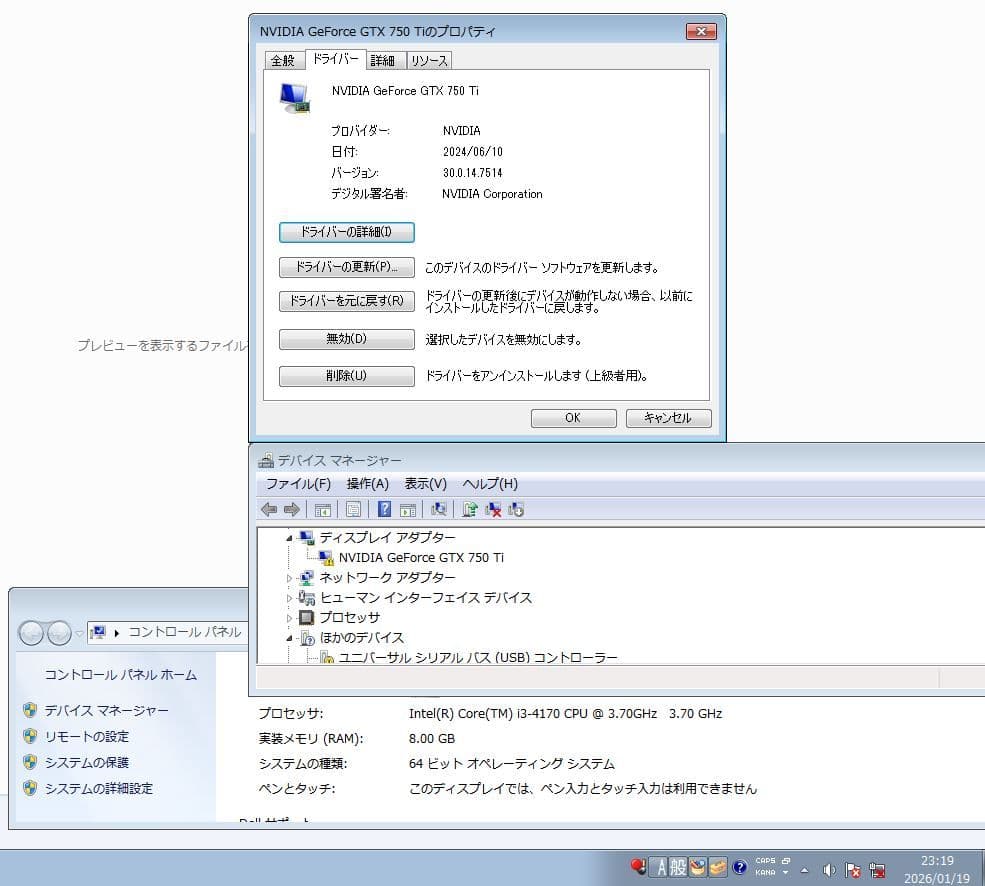Click the Scan for hardware changes icon
The width and height of the screenshot is (985, 886).
(438, 509)
